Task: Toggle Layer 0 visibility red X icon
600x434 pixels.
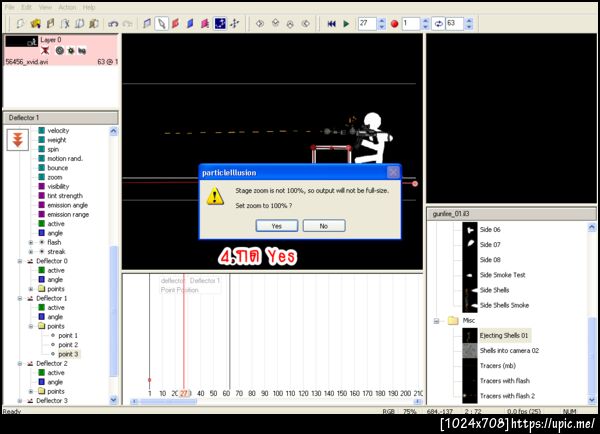Action: pyautogui.click(x=45, y=51)
